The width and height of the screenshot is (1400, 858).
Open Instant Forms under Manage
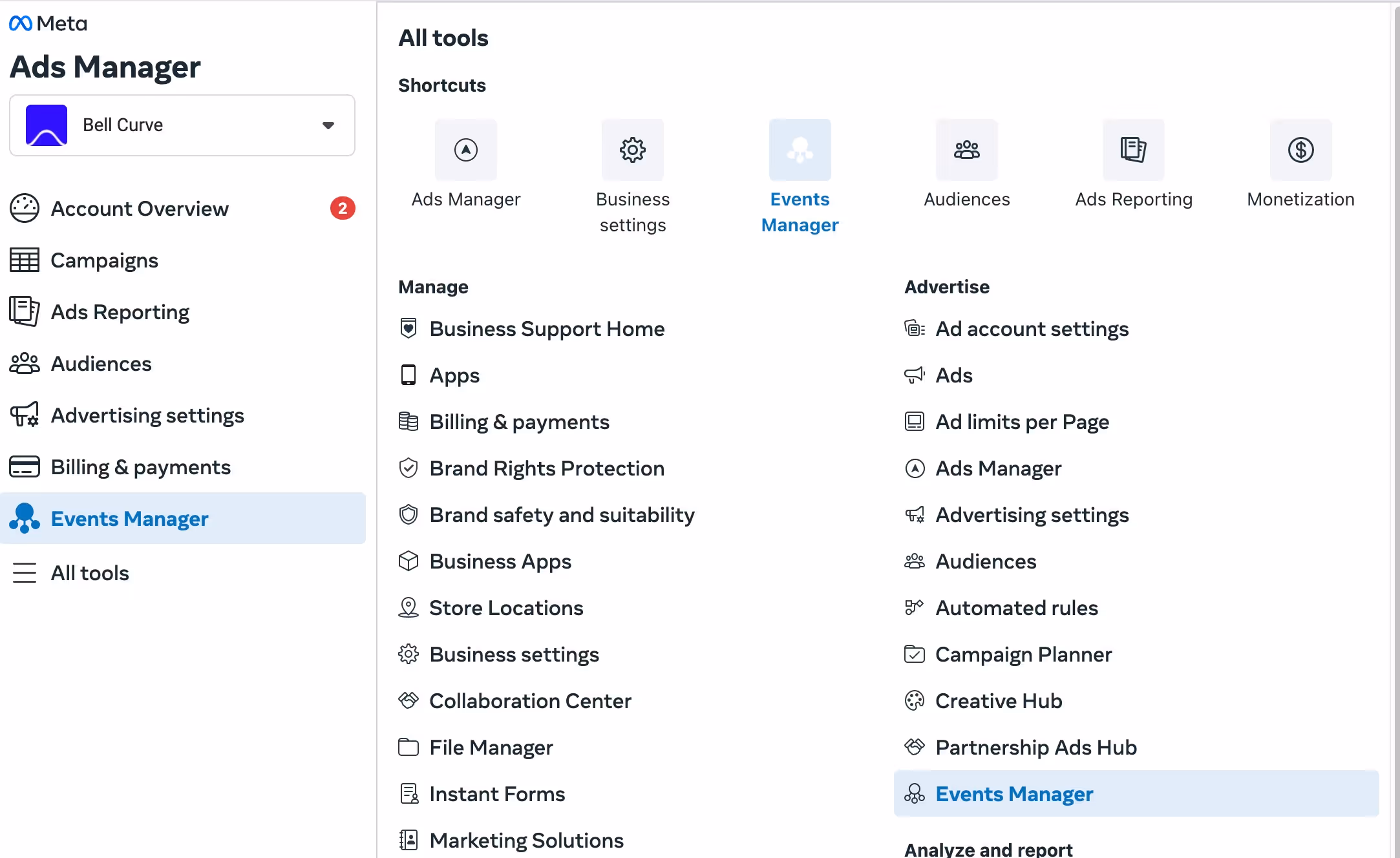497,794
